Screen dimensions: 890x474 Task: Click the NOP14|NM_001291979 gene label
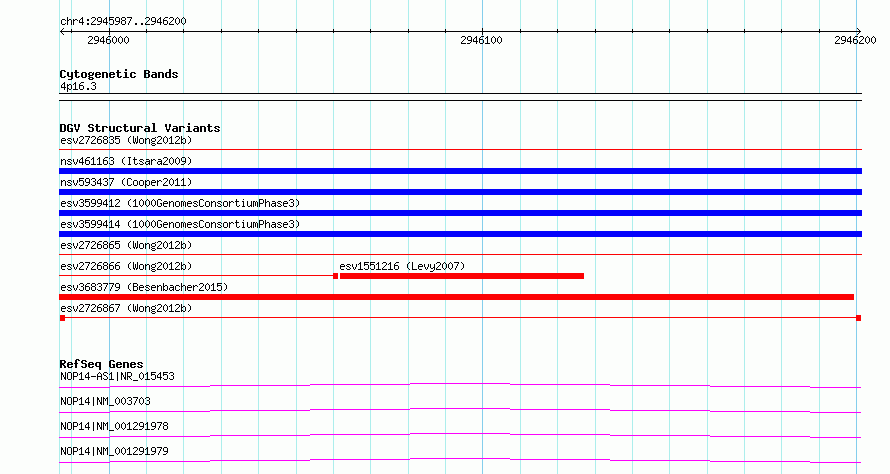pyautogui.click(x=114, y=451)
